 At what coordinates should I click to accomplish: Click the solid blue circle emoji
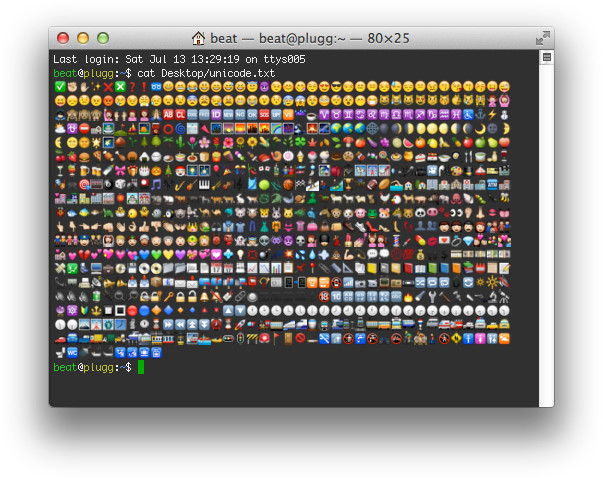pos(144,310)
